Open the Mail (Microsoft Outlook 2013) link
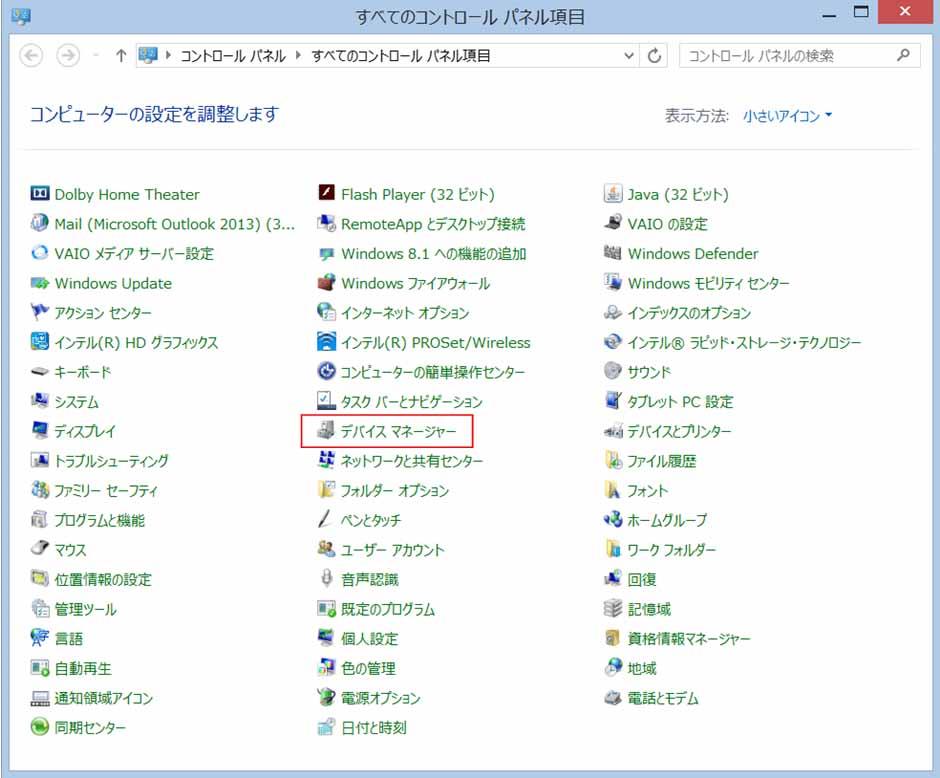 point(174,224)
